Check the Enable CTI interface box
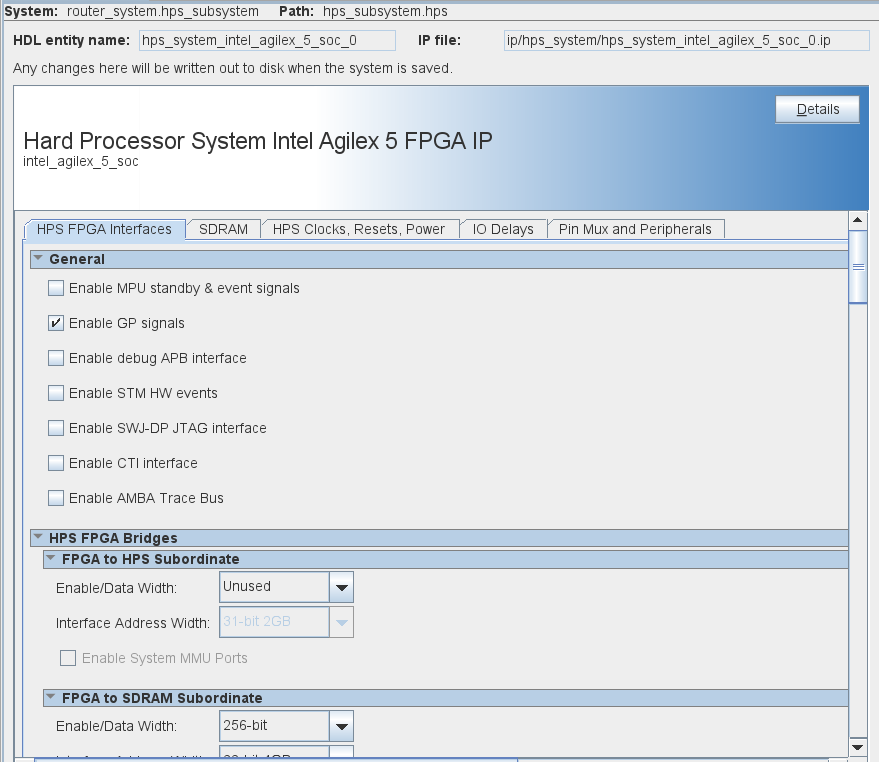 pos(56,464)
